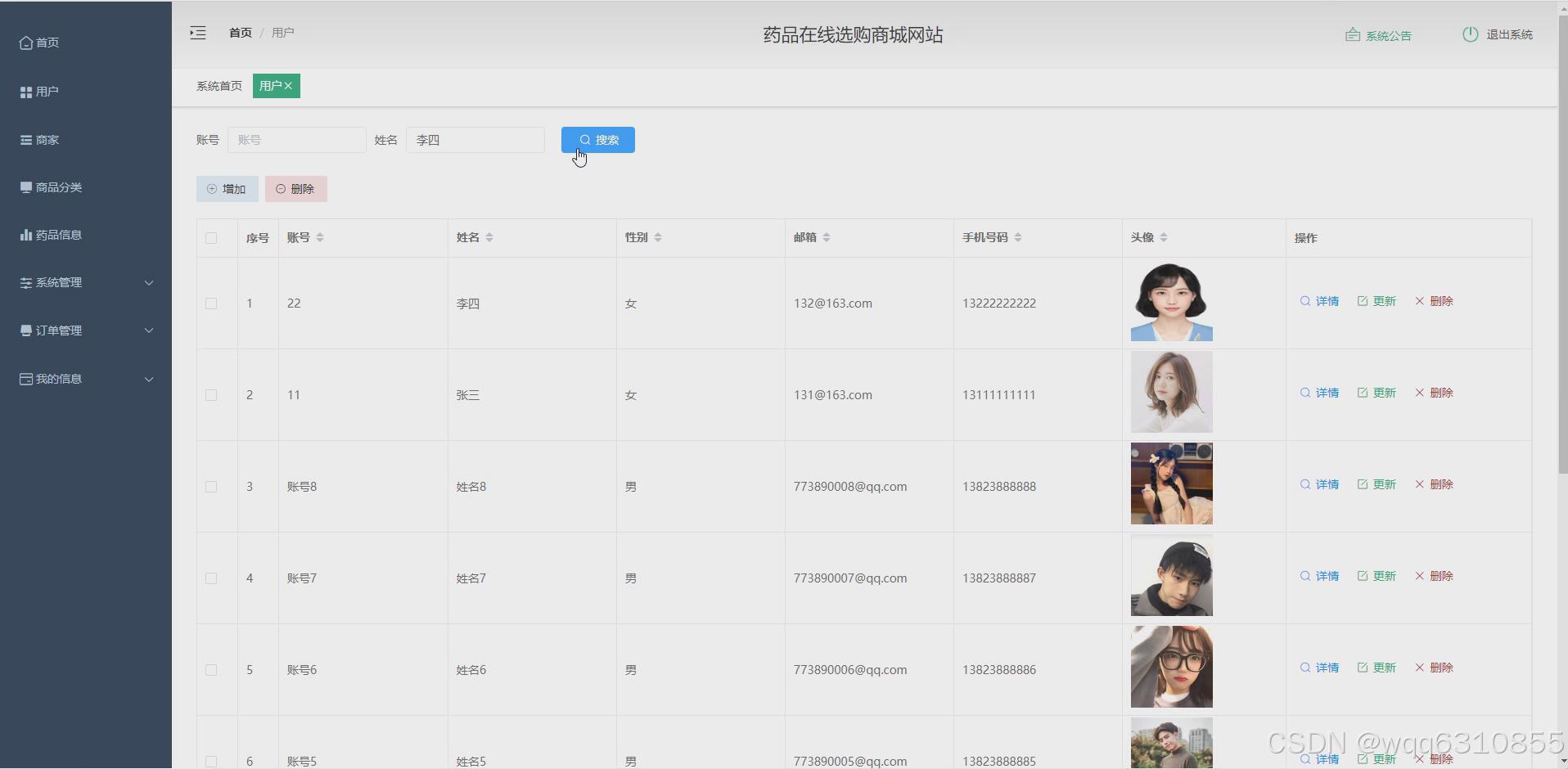Click email cell 773890008@qq.com
This screenshot has width=1568, height=769.
(850, 487)
